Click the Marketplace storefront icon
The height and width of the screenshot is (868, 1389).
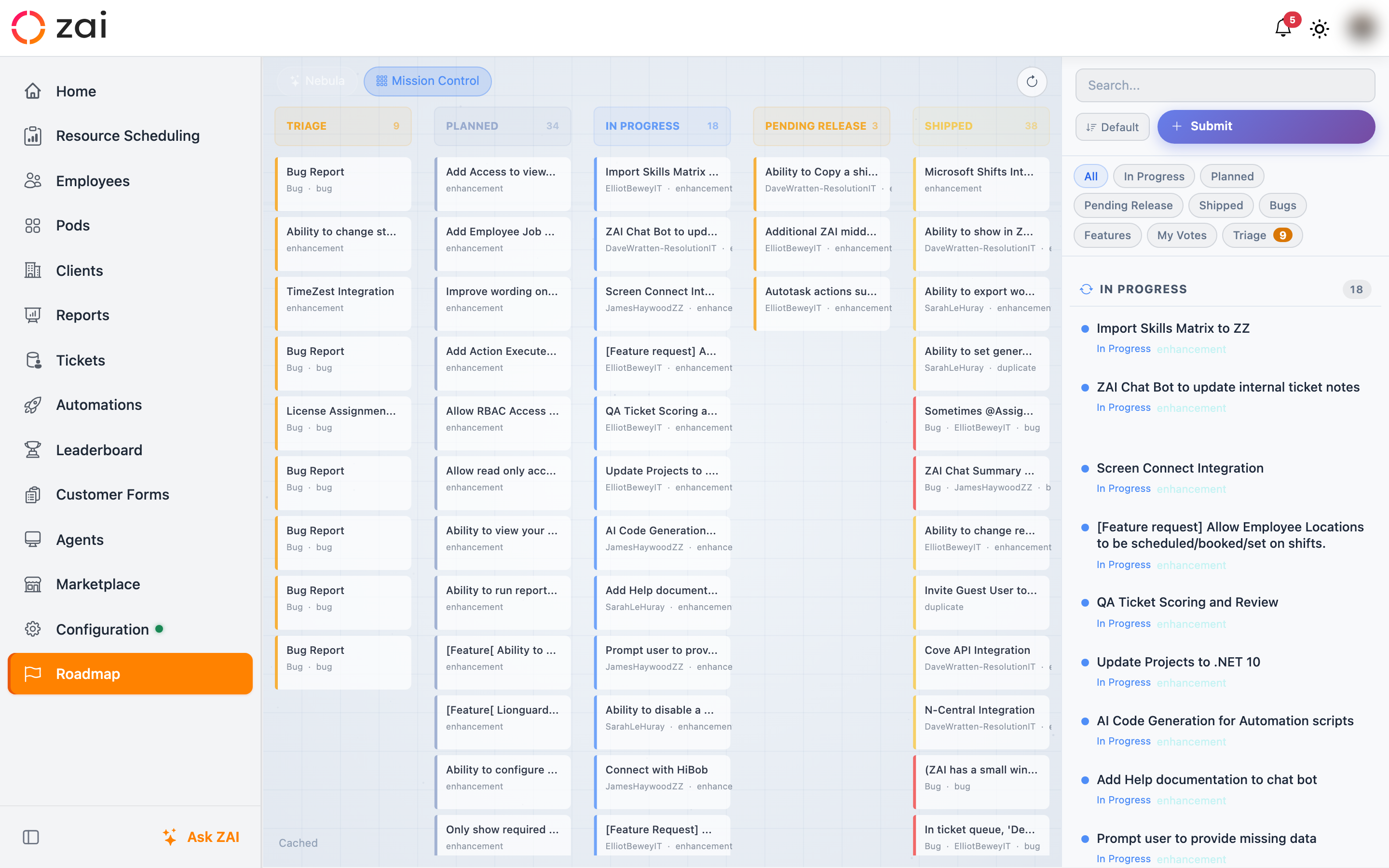click(x=33, y=584)
